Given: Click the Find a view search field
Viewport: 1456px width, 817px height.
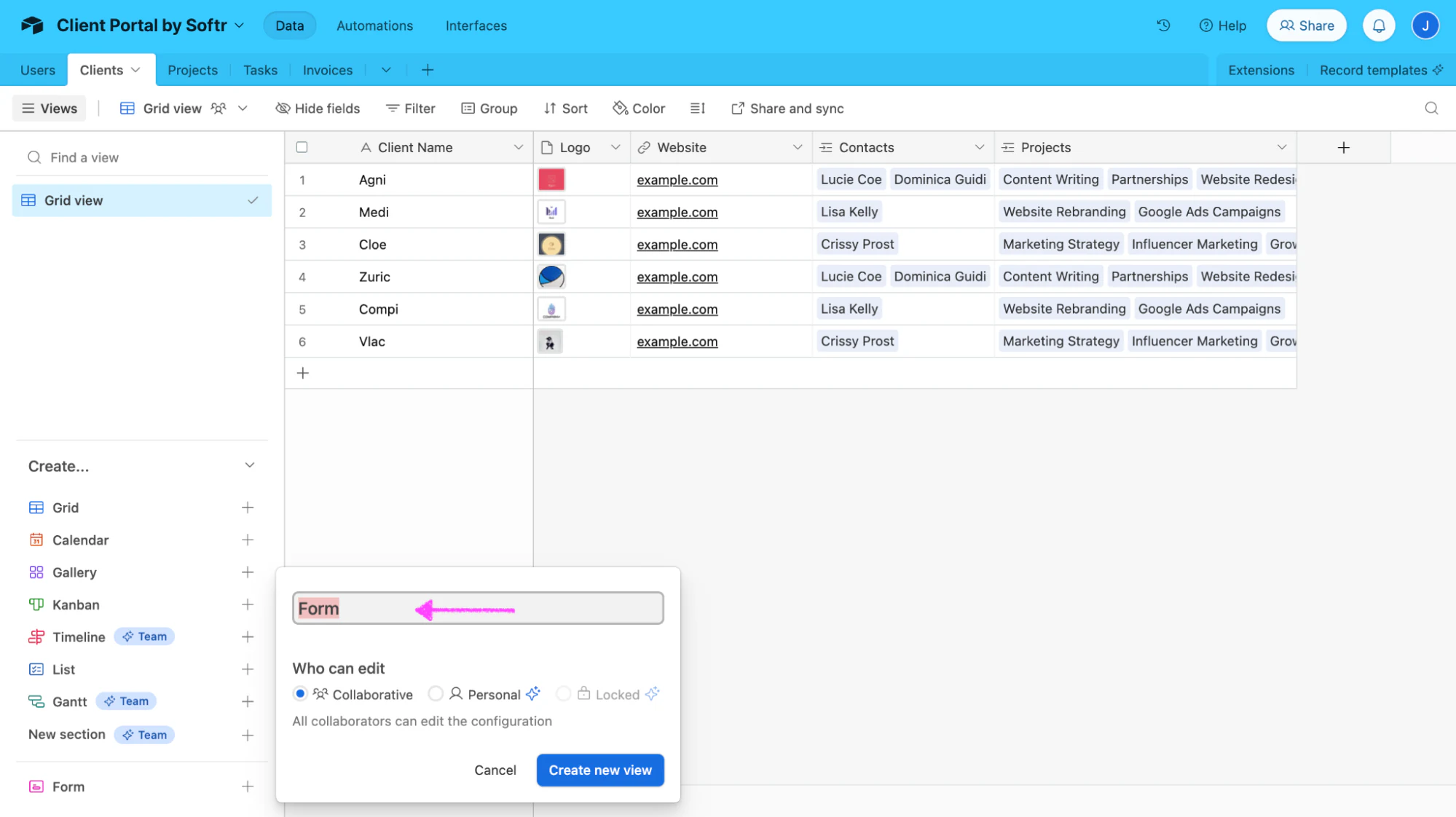Looking at the screenshot, I should pos(142,157).
